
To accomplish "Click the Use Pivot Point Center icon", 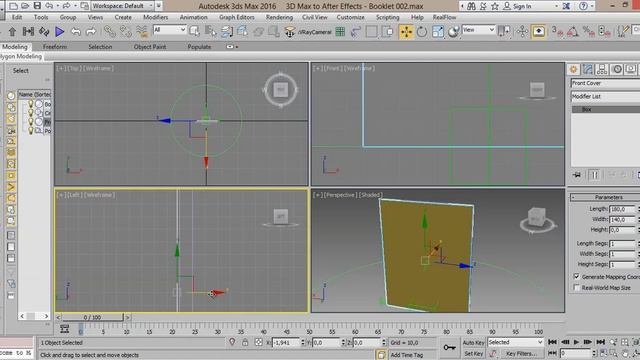I will pos(504,31).
